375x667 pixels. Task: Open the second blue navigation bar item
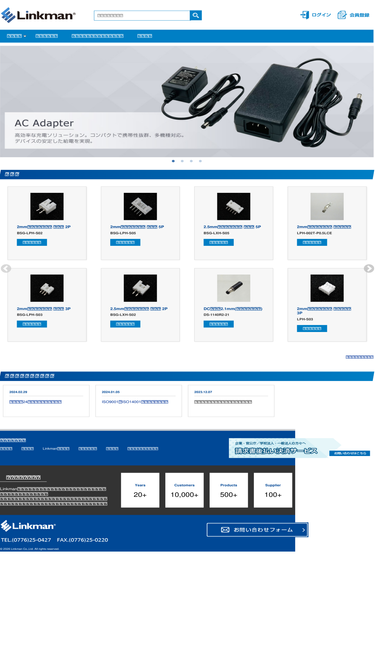click(46, 36)
